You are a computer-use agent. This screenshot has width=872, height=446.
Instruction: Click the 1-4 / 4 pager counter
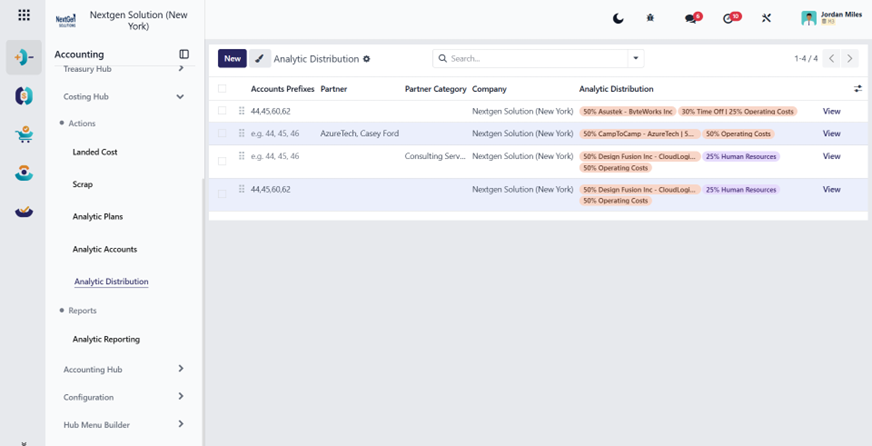coord(806,58)
